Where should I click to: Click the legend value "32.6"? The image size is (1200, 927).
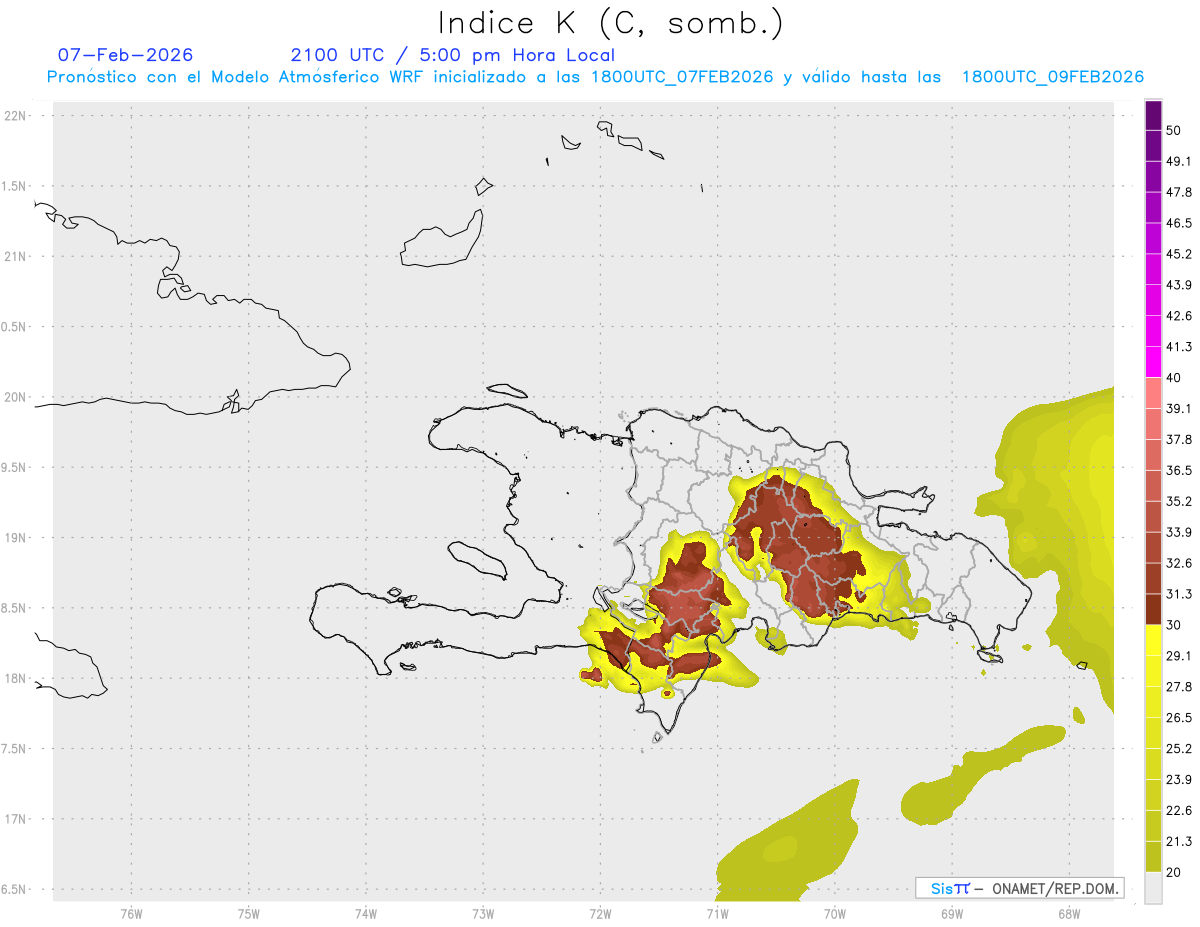tap(1179, 563)
